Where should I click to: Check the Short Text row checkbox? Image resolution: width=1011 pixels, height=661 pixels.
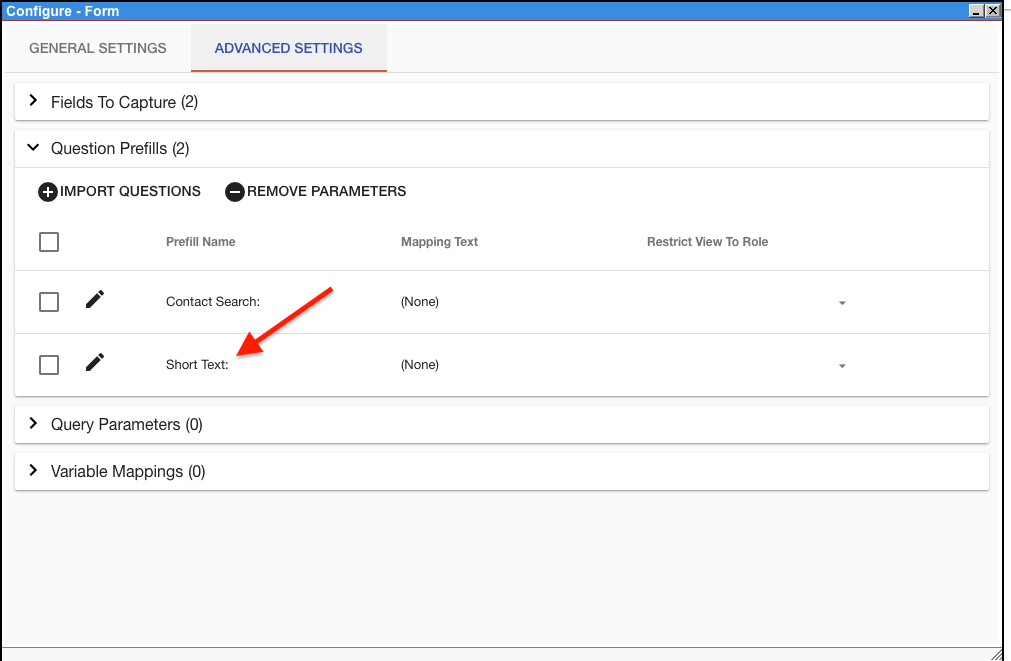48,364
